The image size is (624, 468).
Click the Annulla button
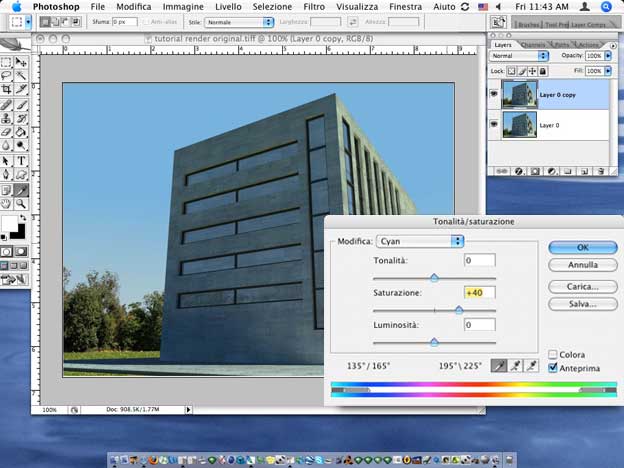click(x=583, y=266)
